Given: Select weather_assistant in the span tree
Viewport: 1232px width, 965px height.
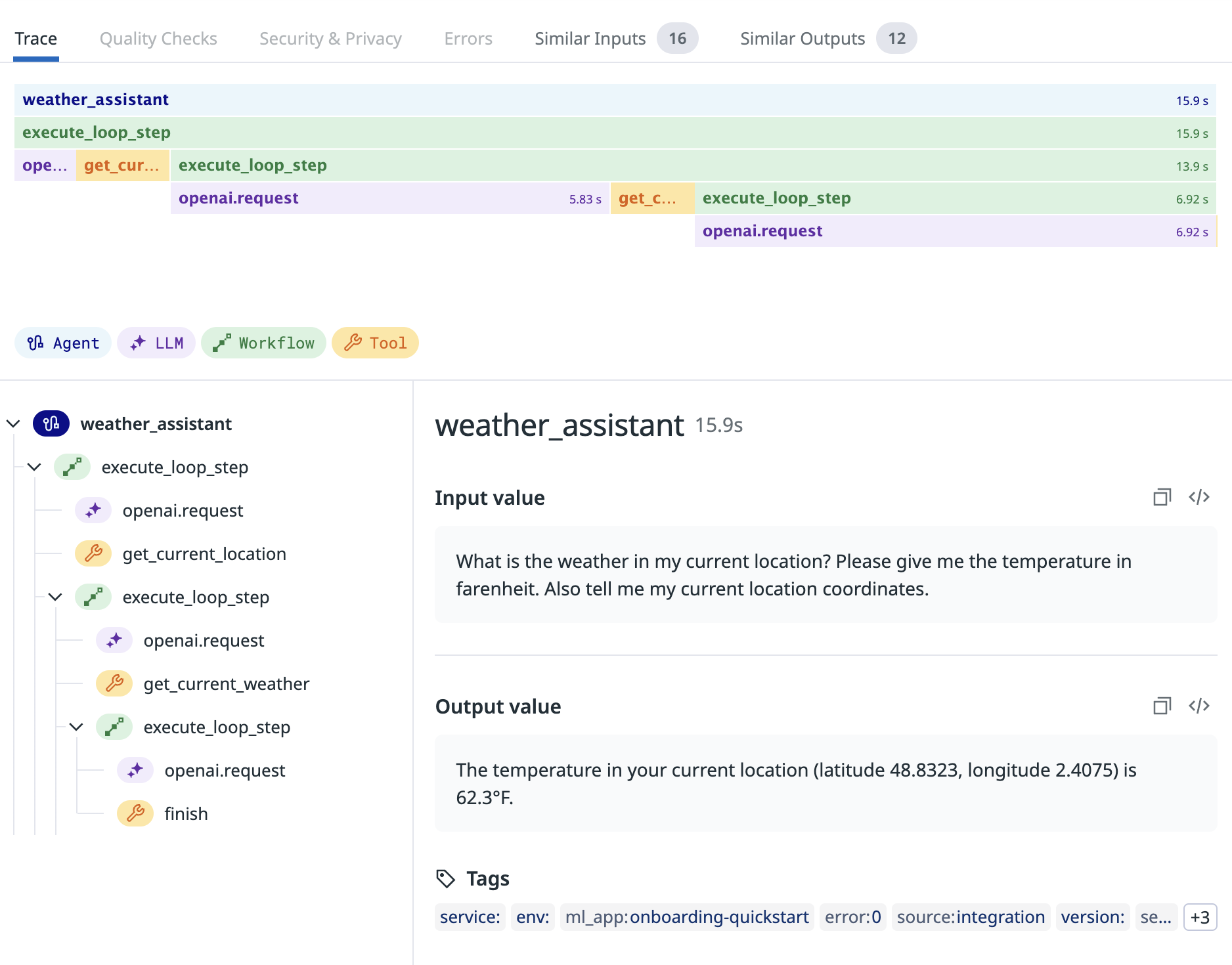Looking at the screenshot, I should 156,424.
